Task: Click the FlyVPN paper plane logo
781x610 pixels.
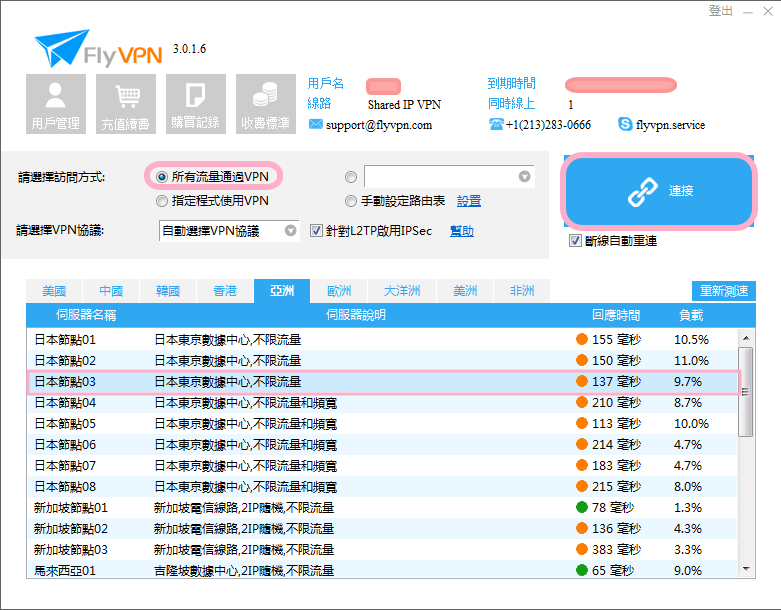Action: (x=62, y=48)
